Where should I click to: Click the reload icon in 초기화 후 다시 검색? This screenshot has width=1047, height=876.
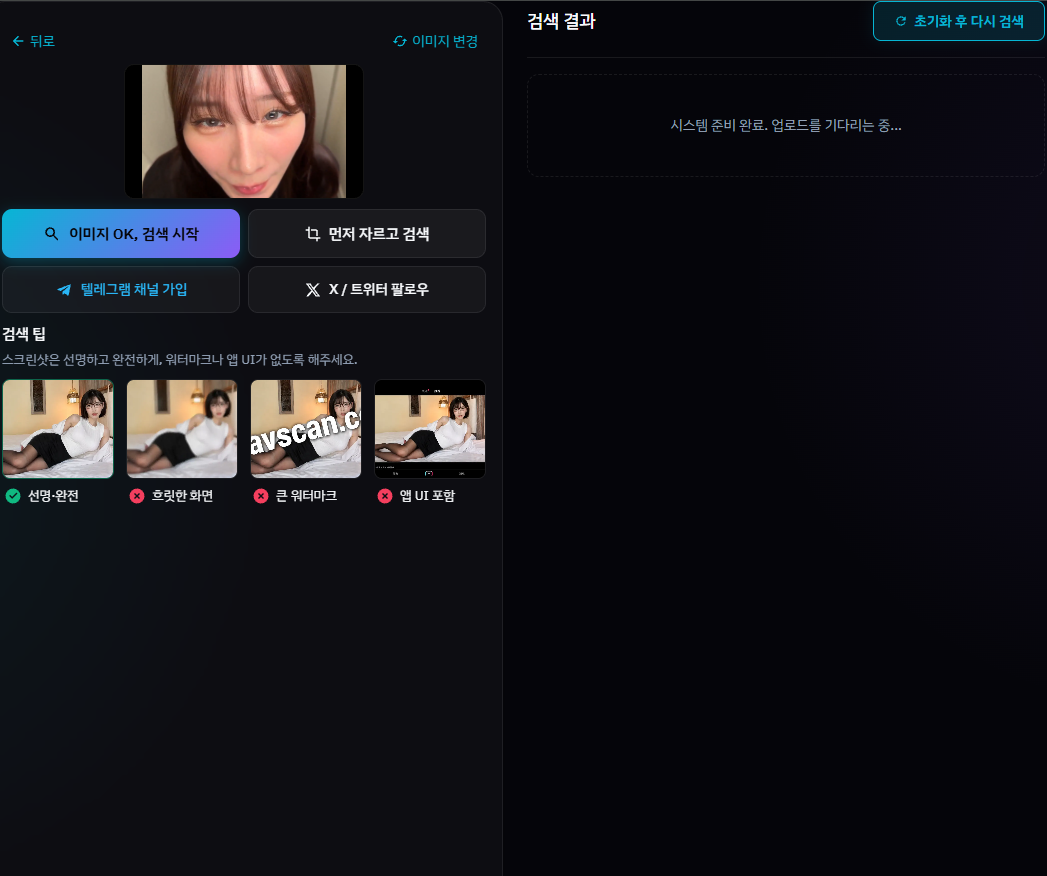(901, 21)
